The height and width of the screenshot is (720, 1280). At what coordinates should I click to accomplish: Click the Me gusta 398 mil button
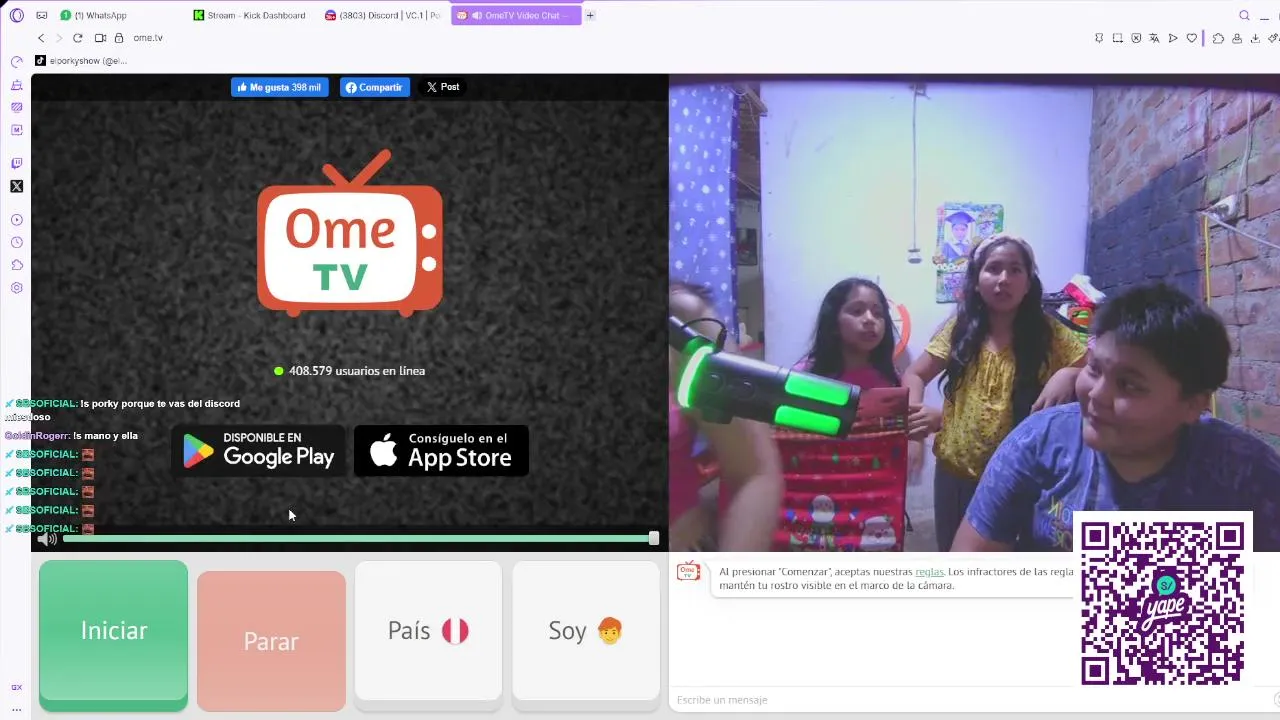279,87
